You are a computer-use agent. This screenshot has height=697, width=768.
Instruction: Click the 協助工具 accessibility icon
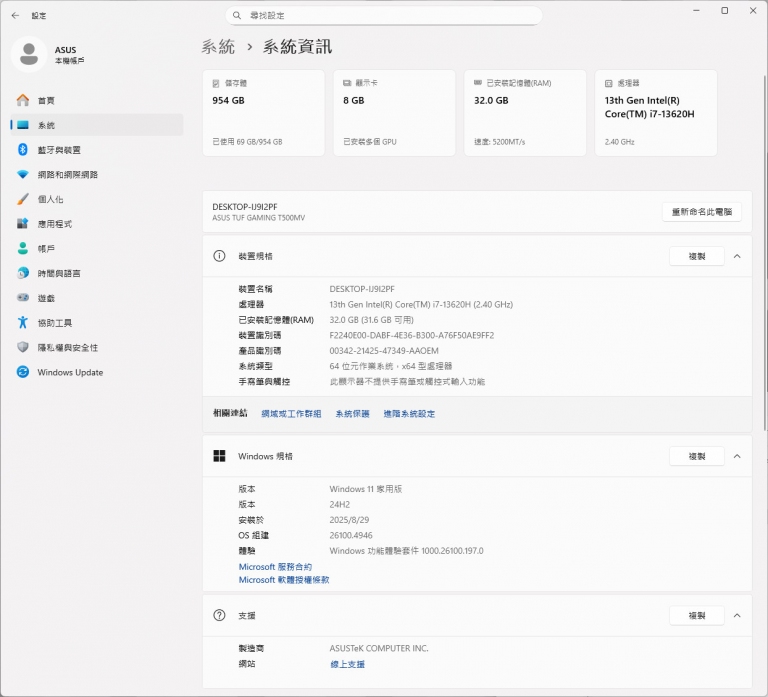23,322
